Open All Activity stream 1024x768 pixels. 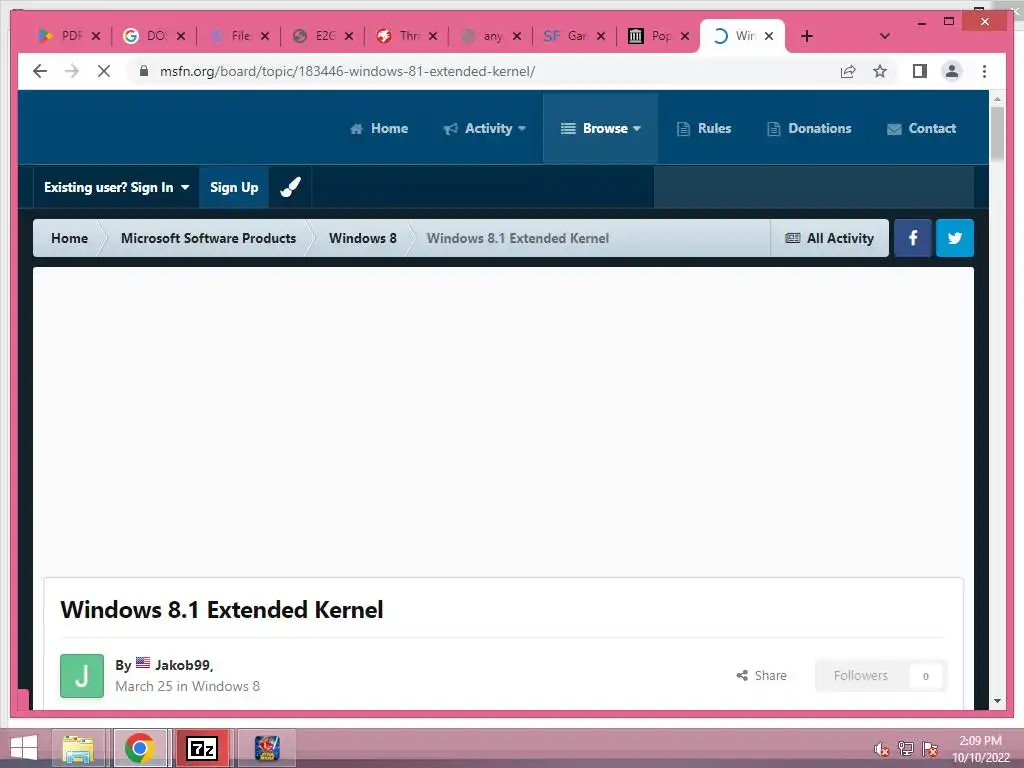[829, 238]
